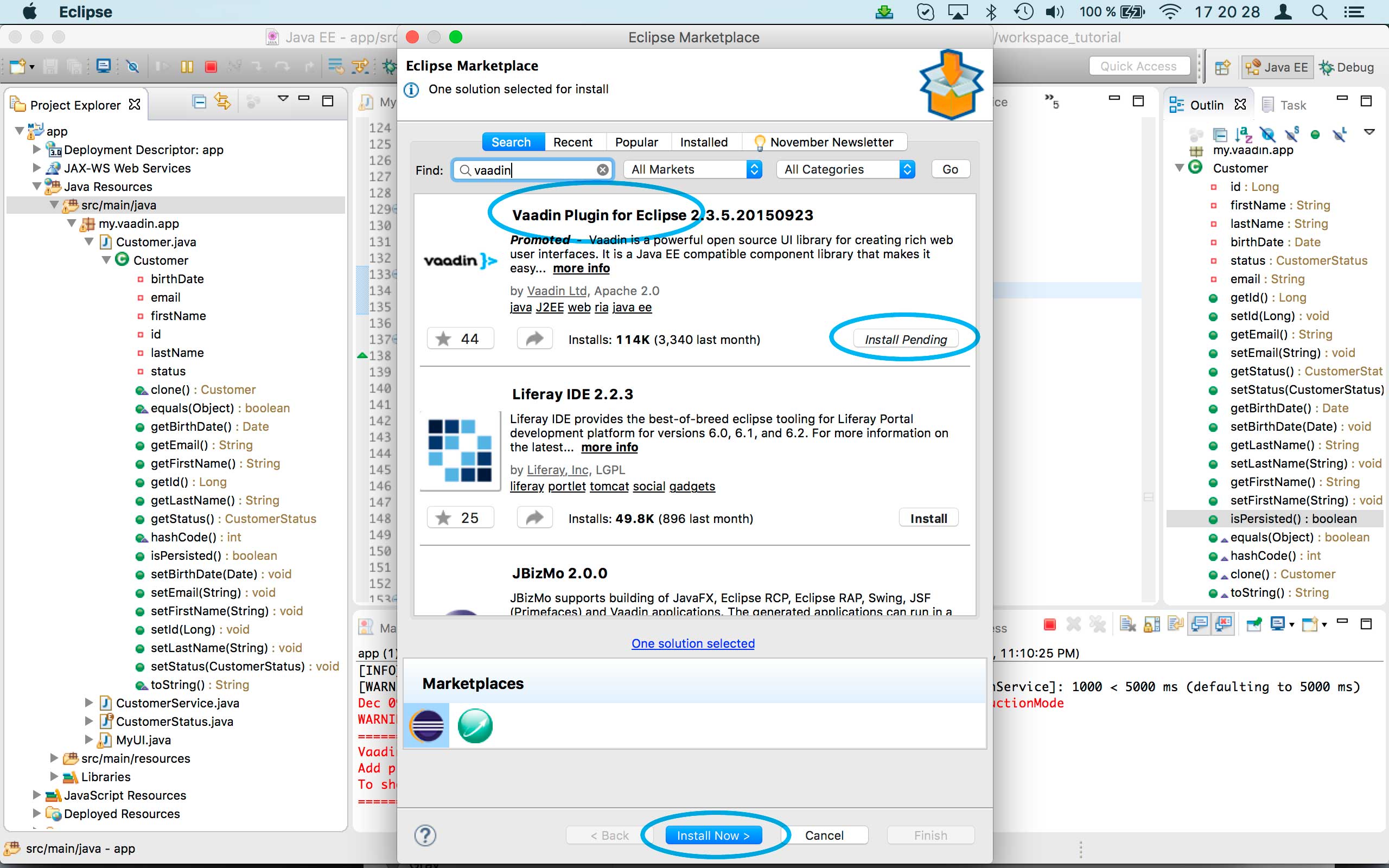This screenshot has height=868, width=1389.
Task: Click share arrow for Liferay IDE
Action: (534, 518)
